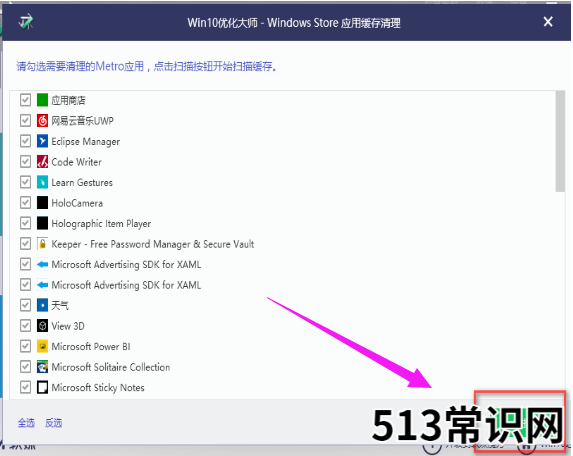Image resolution: width=573 pixels, height=456 pixels.
Task: Uncheck the 网易云音乐UWP checkbox
Action: pos(25,120)
